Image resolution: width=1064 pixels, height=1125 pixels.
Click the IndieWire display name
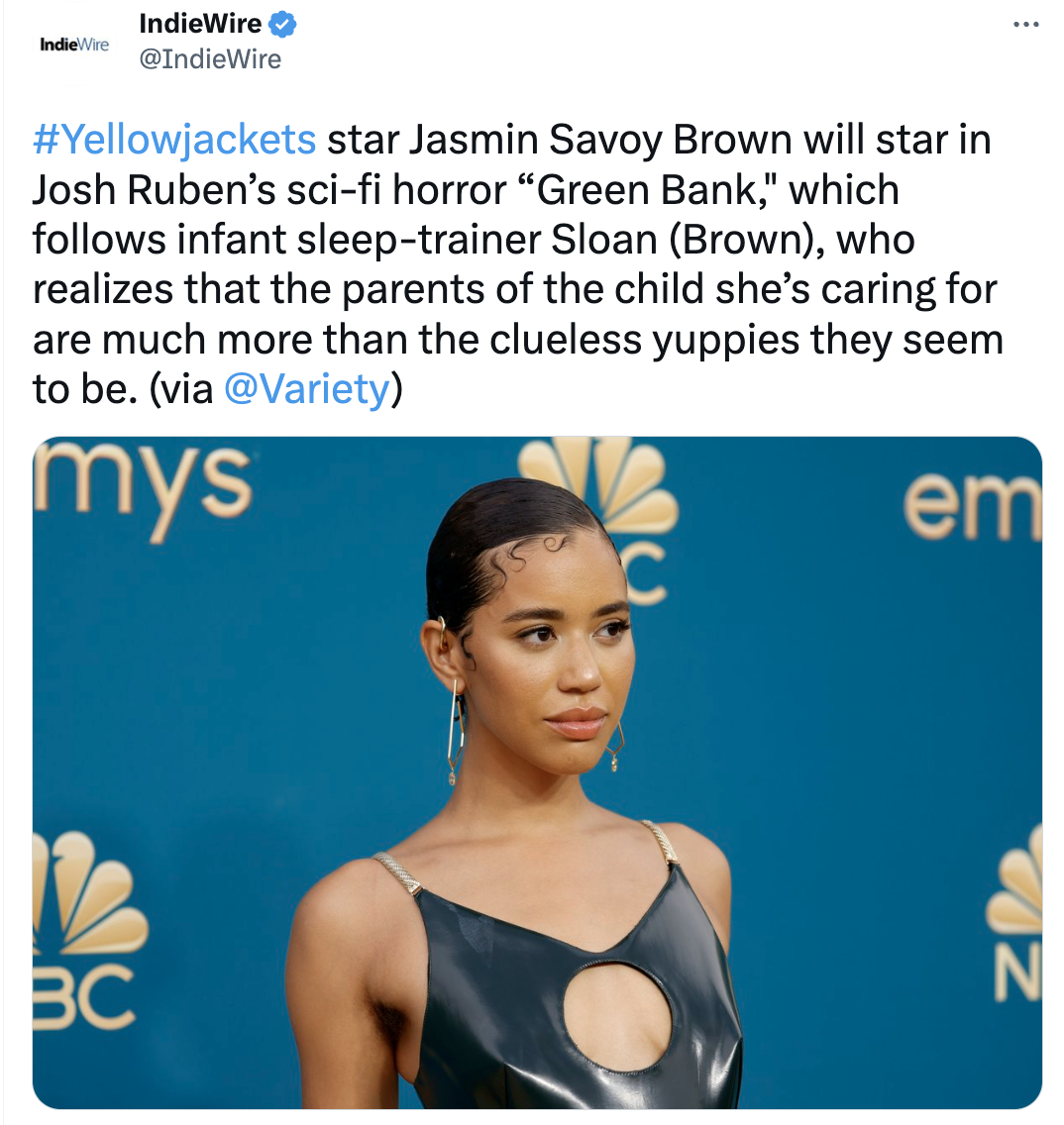pos(200,24)
